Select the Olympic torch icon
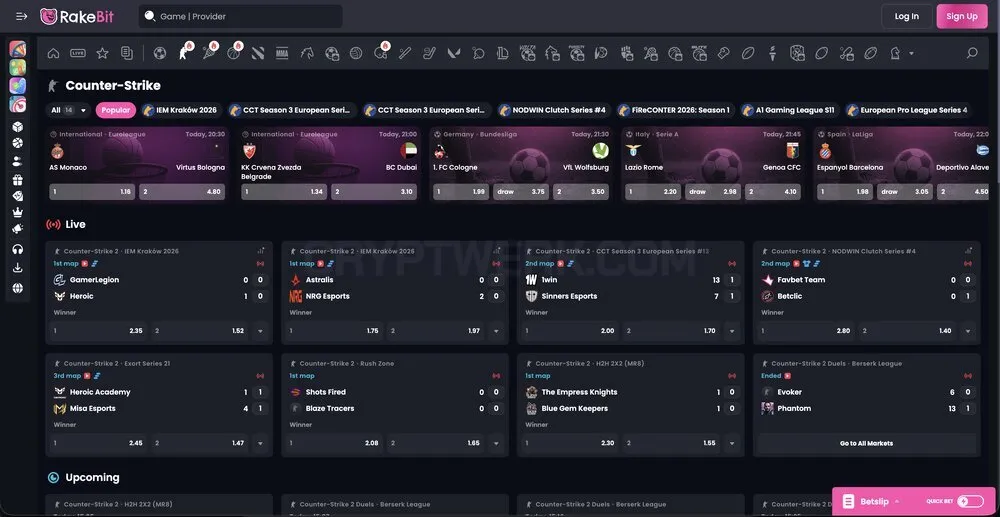This screenshot has height=517, width=1000. coord(772,54)
